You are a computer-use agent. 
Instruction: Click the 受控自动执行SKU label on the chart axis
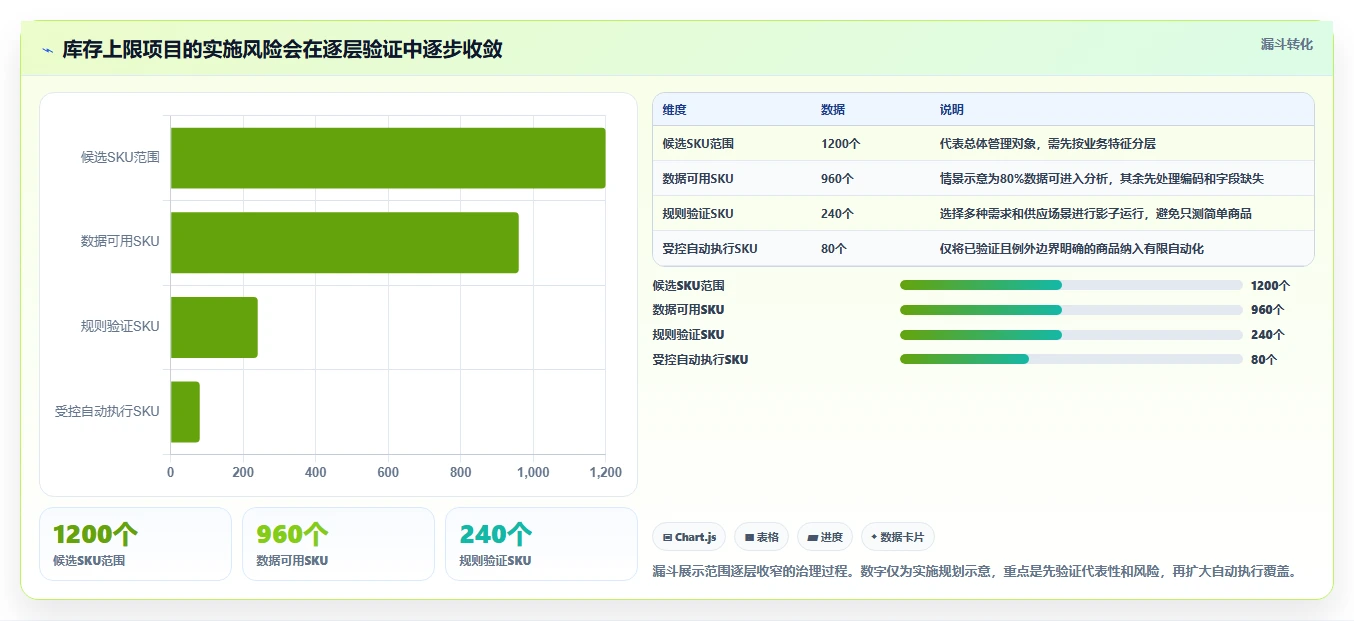point(107,411)
